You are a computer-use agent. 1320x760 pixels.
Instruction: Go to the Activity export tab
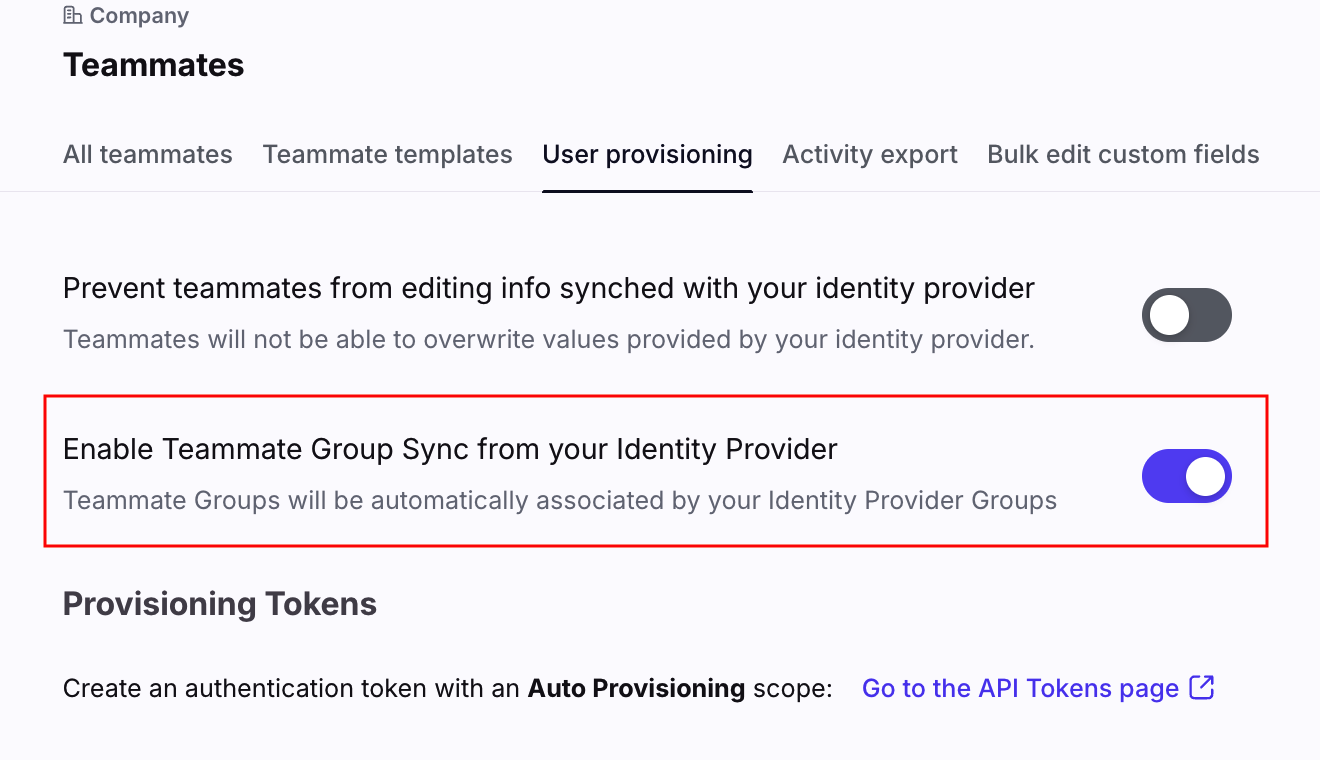[869, 155]
